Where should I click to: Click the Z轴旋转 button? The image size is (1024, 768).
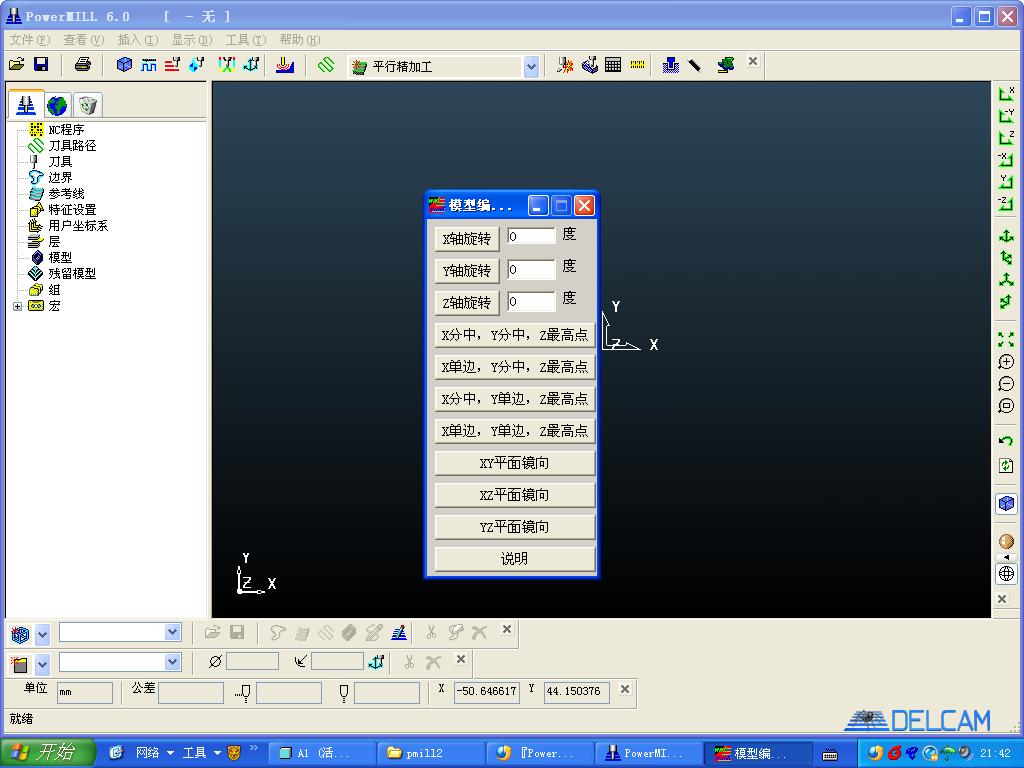click(467, 302)
